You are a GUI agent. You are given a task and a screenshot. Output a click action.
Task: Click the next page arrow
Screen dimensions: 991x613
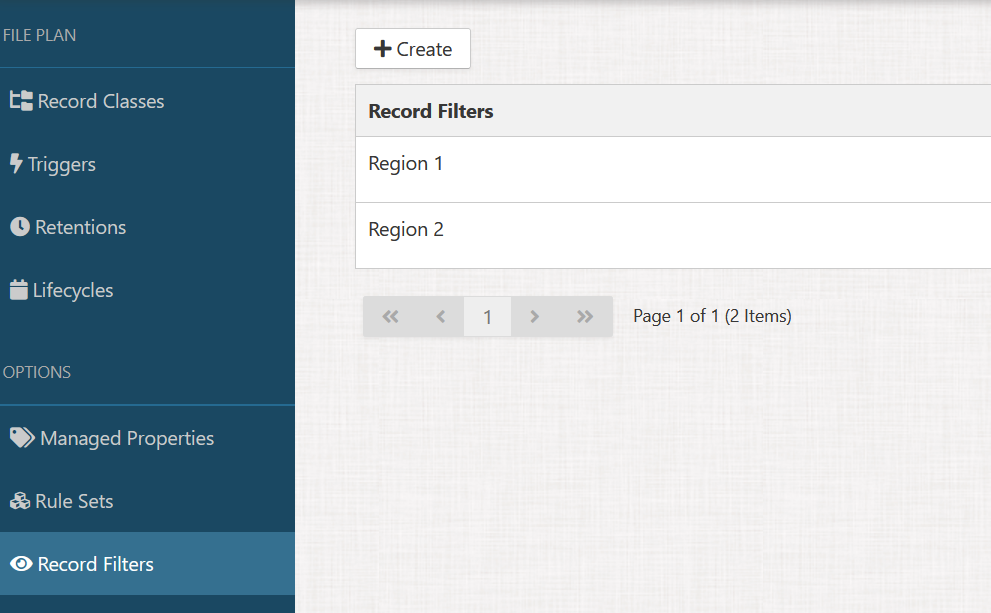tap(535, 315)
